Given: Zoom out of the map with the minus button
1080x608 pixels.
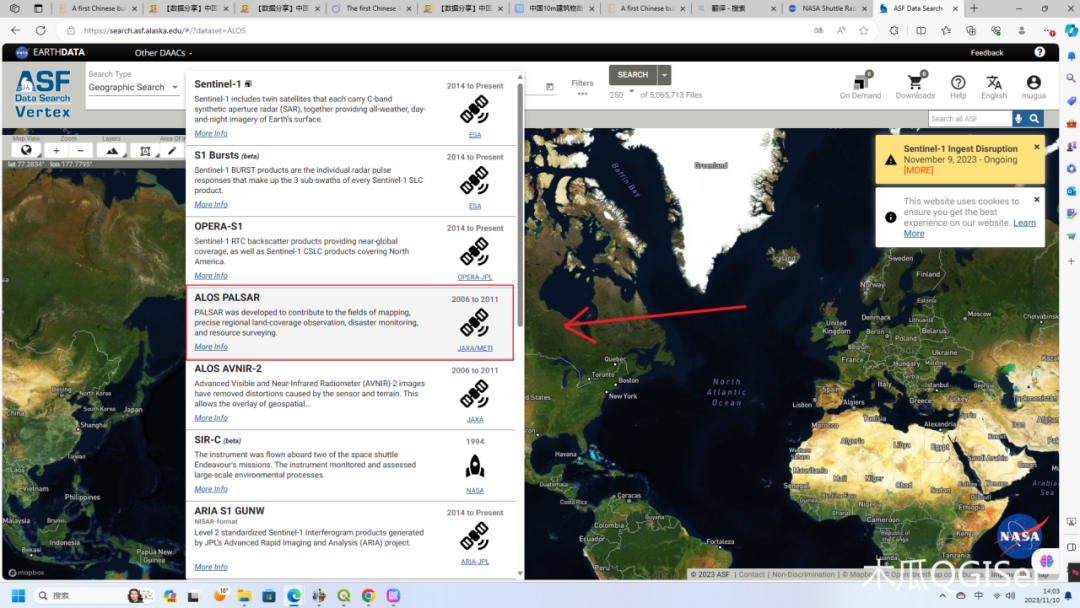Looking at the screenshot, I should coord(81,150).
